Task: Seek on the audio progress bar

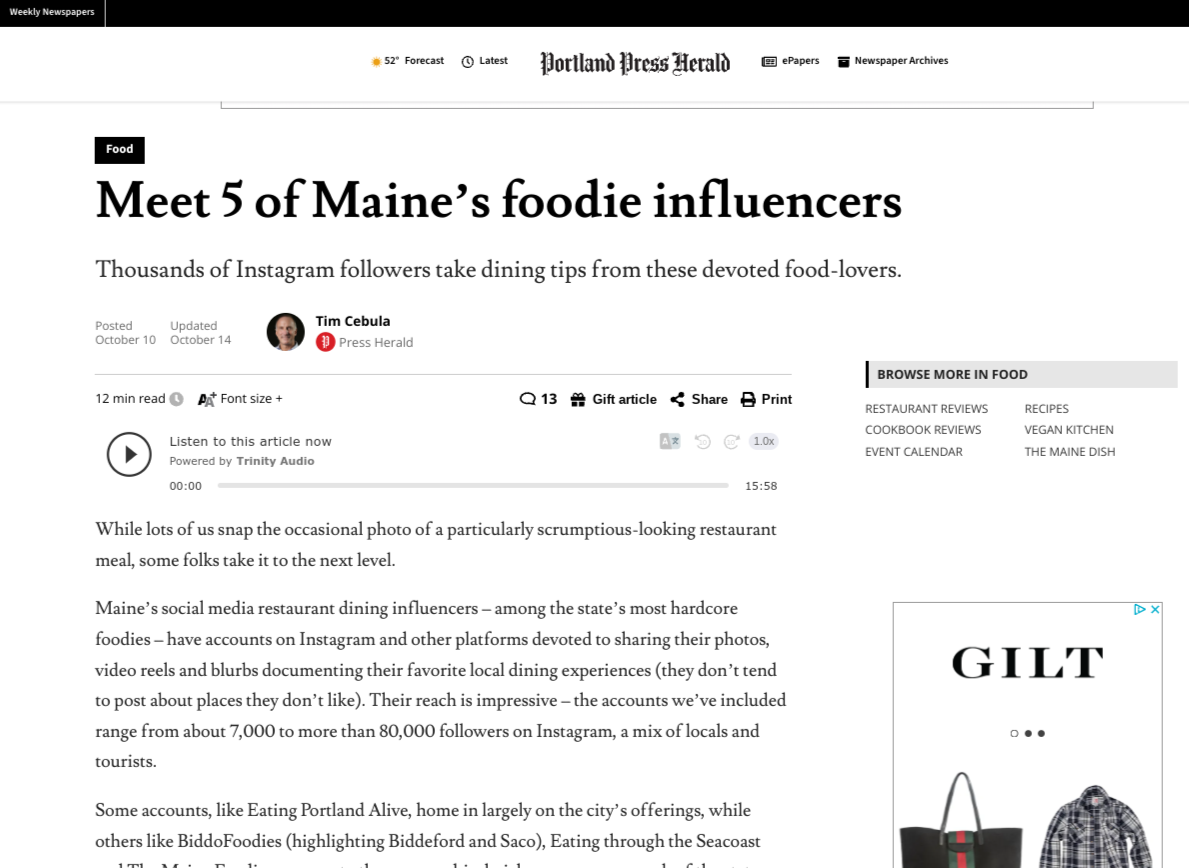Action: [x=472, y=486]
